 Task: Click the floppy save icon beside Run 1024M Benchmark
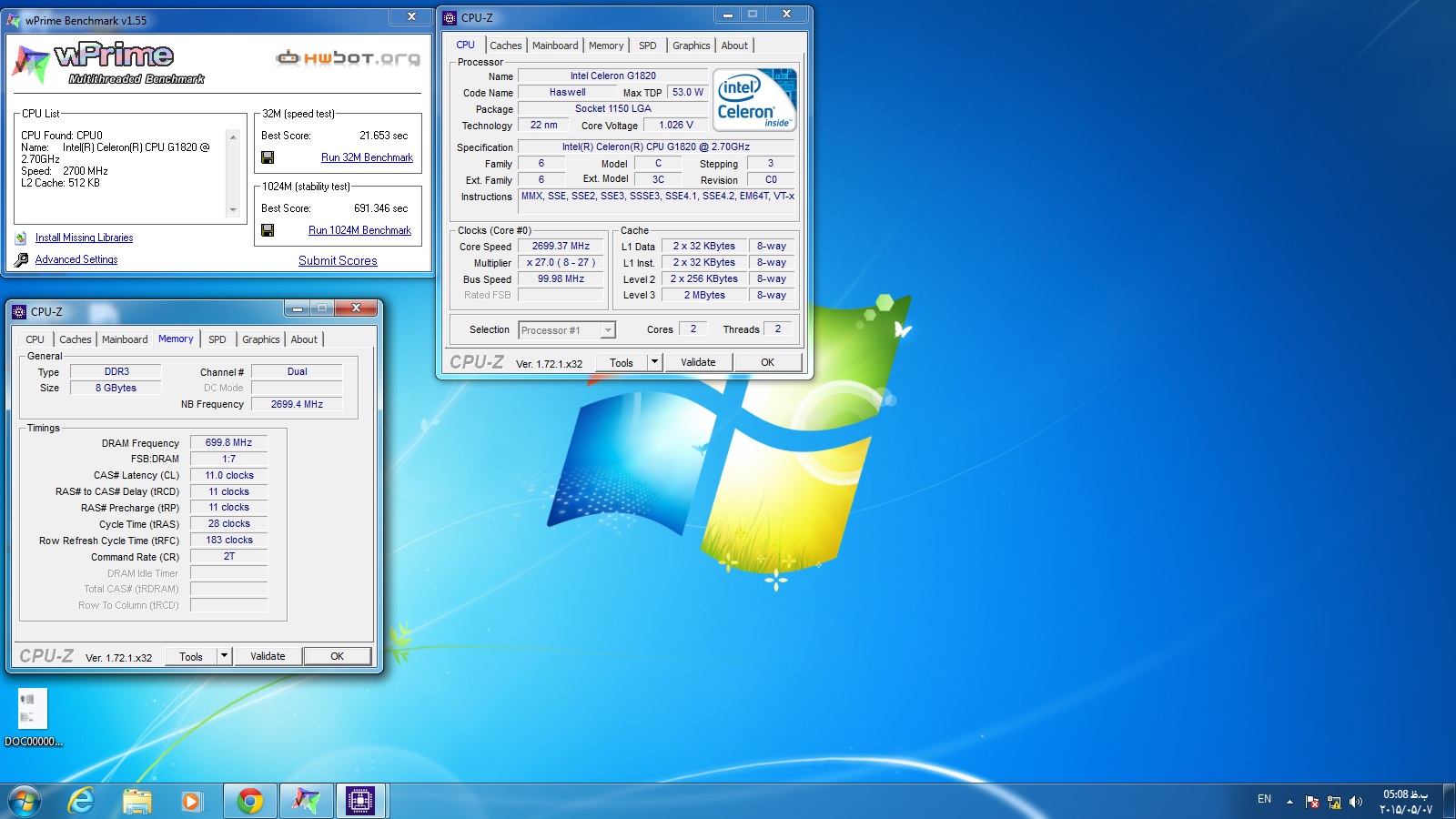pyautogui.click(x=268, y=230)
